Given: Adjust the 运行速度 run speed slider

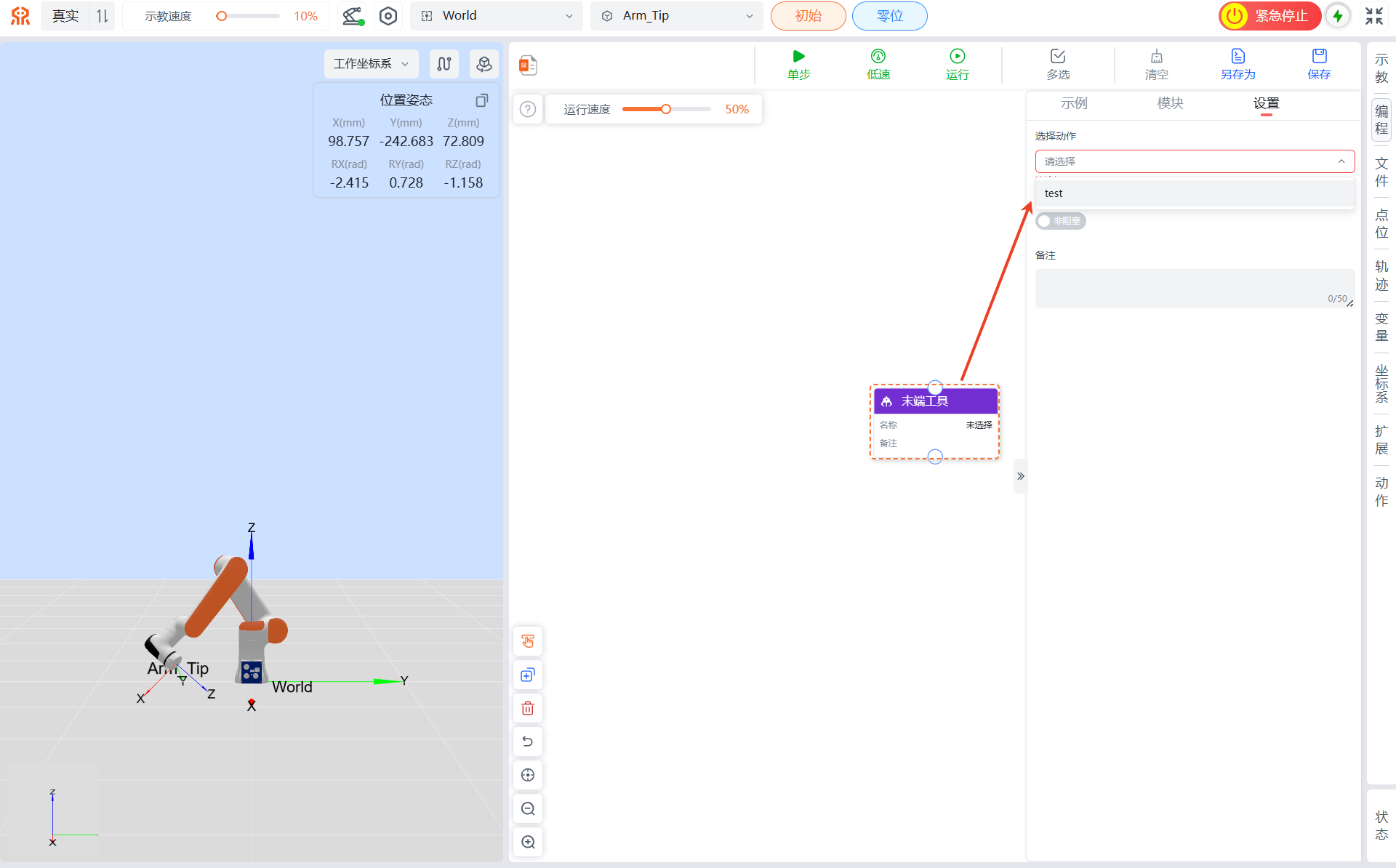Looking at the screenshot, I should [x=665, y=109].
